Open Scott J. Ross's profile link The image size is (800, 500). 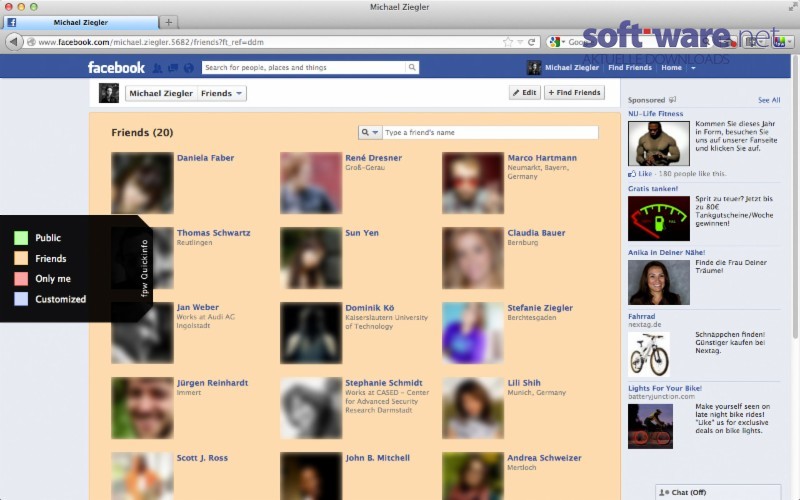point(202,458)
